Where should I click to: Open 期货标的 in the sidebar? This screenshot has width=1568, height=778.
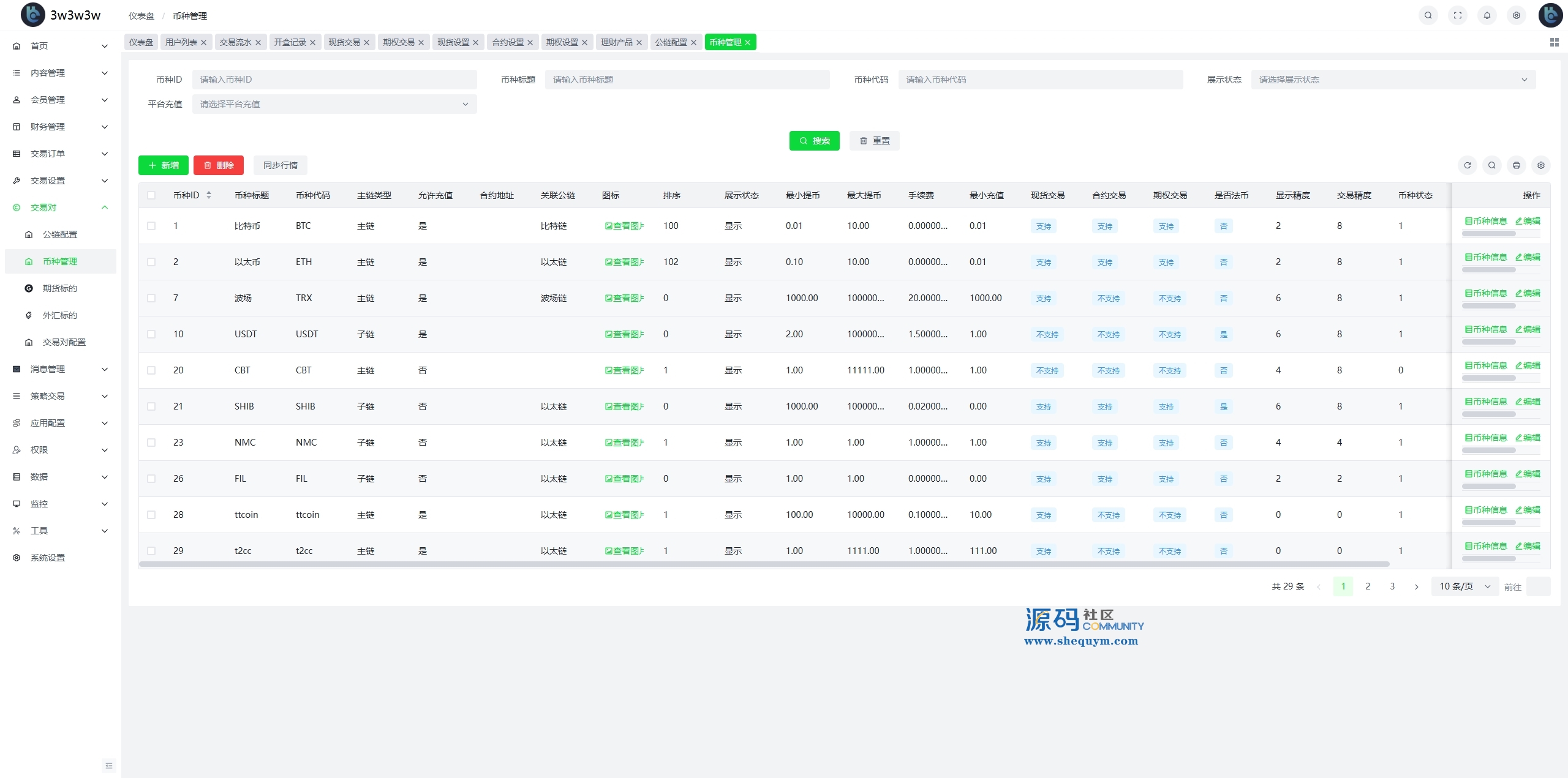(x=59, y=288)
